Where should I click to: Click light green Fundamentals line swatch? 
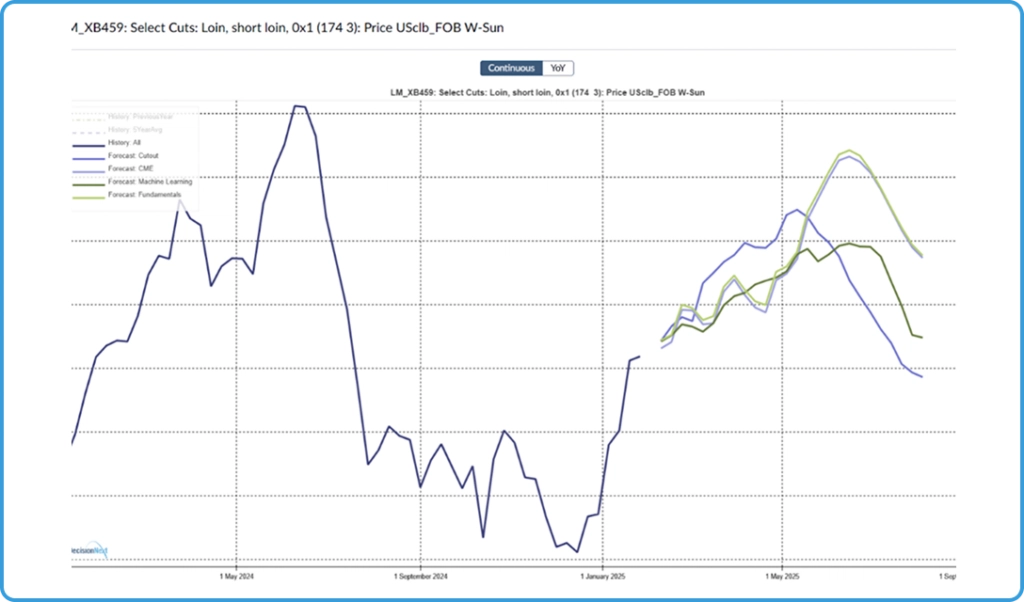coord(90,195)
